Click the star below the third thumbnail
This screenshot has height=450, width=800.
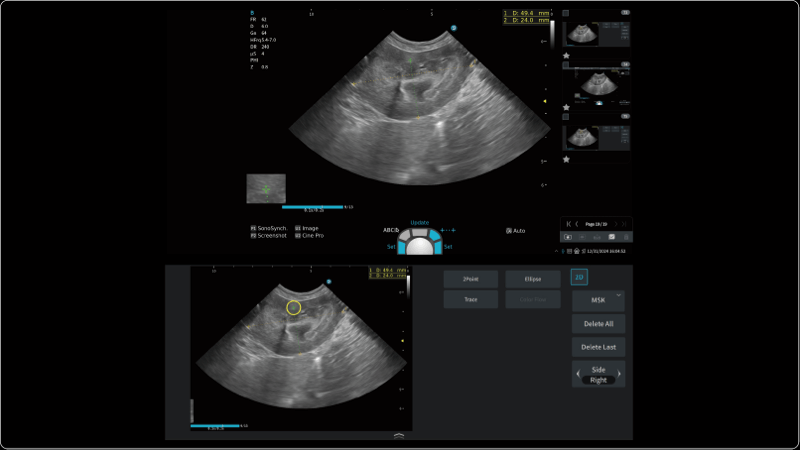coord(566,159)
